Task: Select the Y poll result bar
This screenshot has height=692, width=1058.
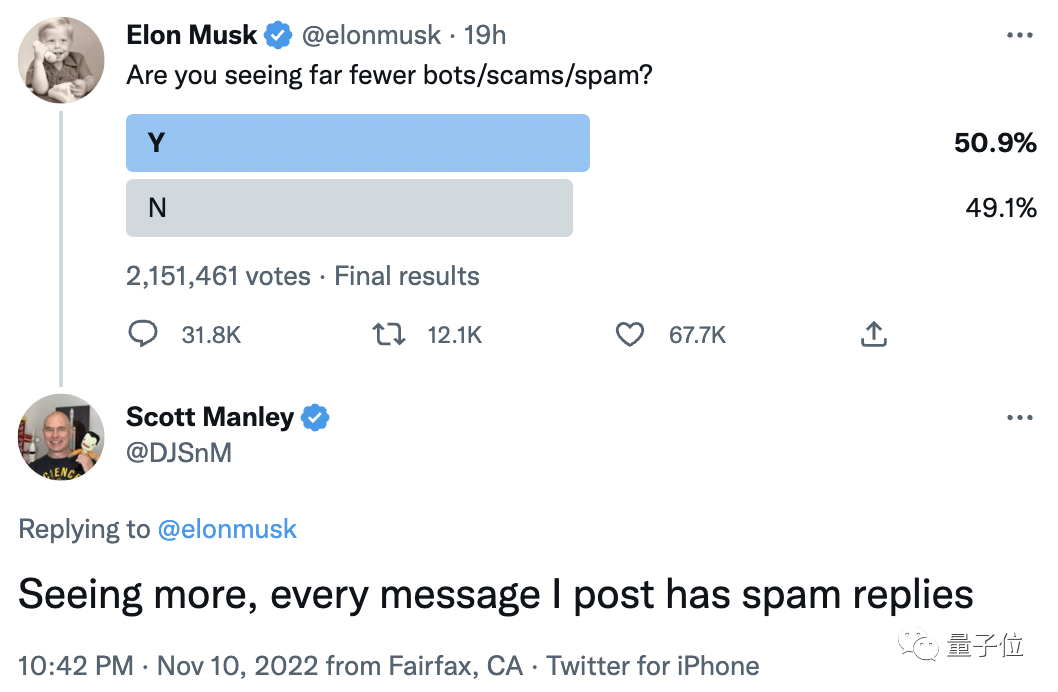Action: pos(357,143)
